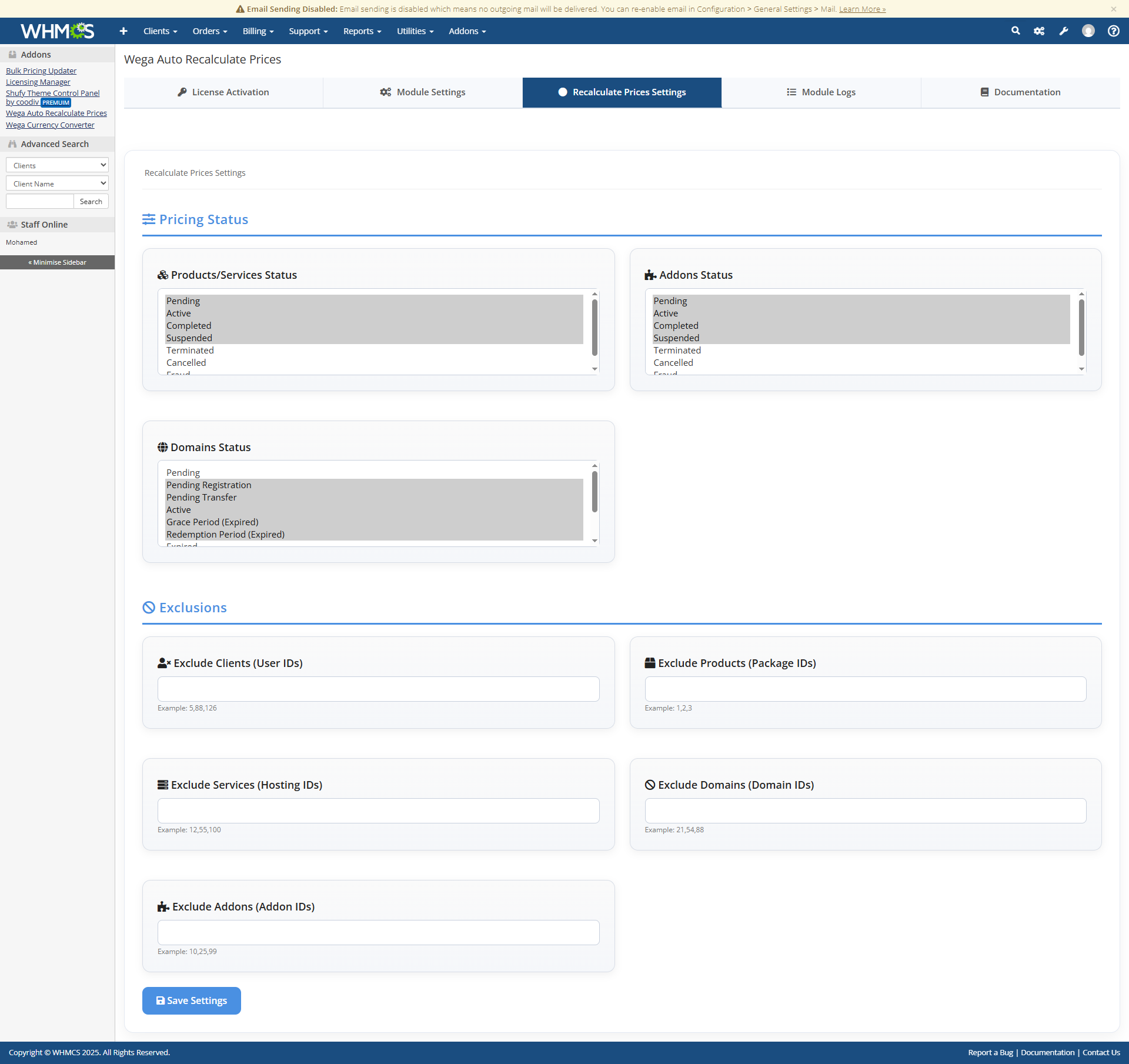Select Pending in Domains Status list

[x=183, y=473]
